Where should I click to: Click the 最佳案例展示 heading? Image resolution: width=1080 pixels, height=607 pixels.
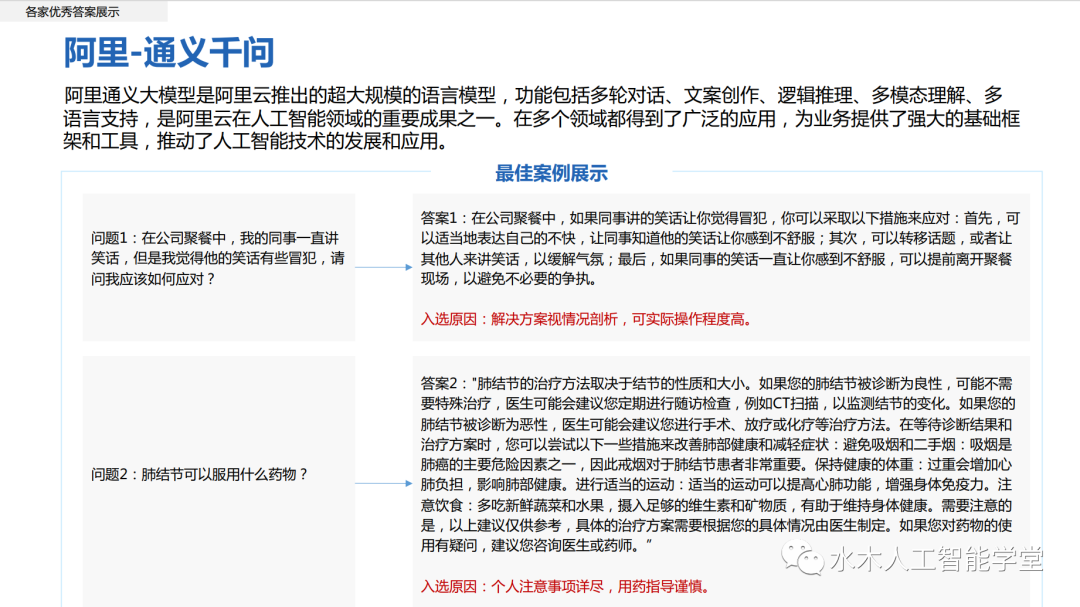point(551,173)
